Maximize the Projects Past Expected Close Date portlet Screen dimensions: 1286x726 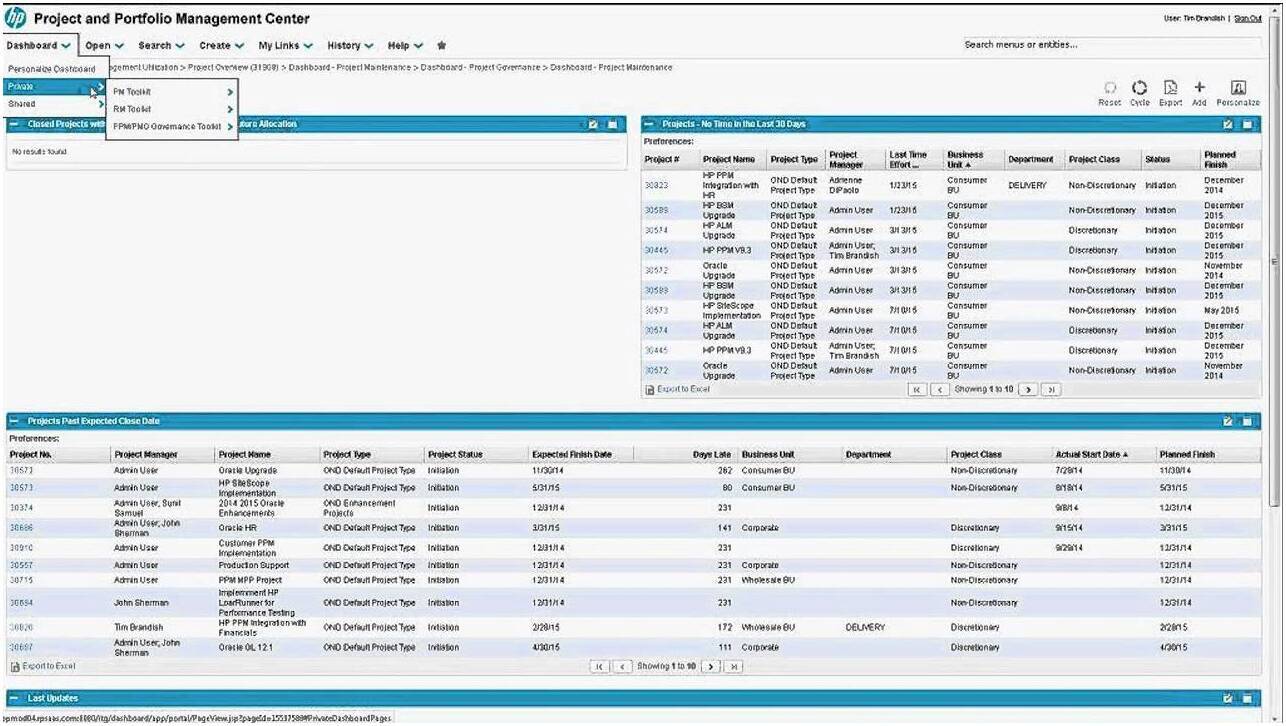click(1248, 421)
